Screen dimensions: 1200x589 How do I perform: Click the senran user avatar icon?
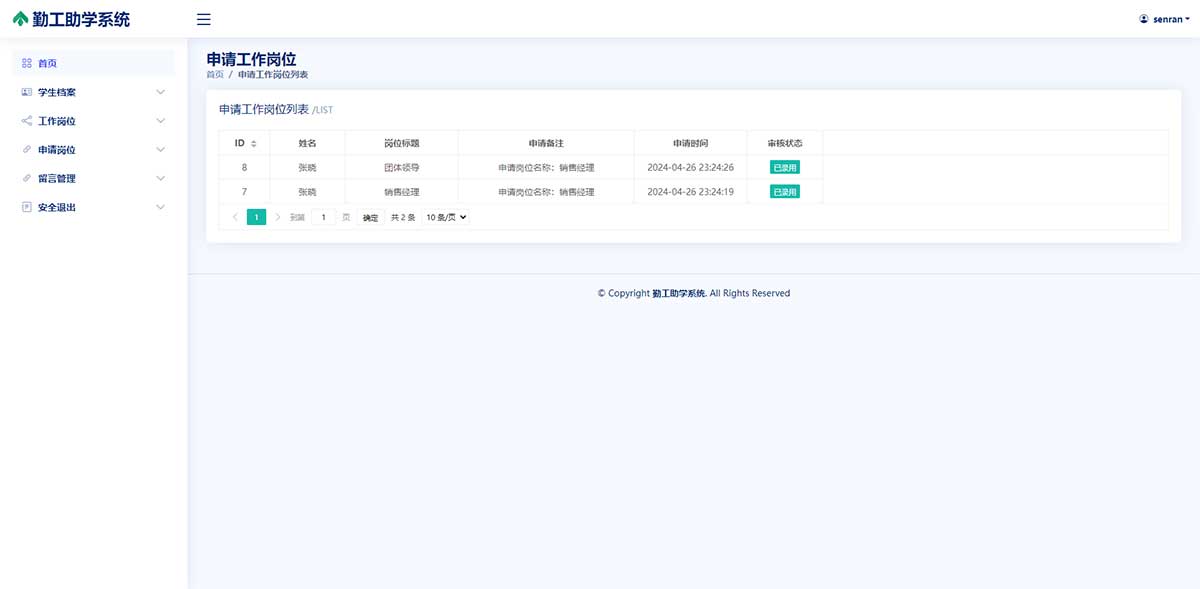(1144, 19)
